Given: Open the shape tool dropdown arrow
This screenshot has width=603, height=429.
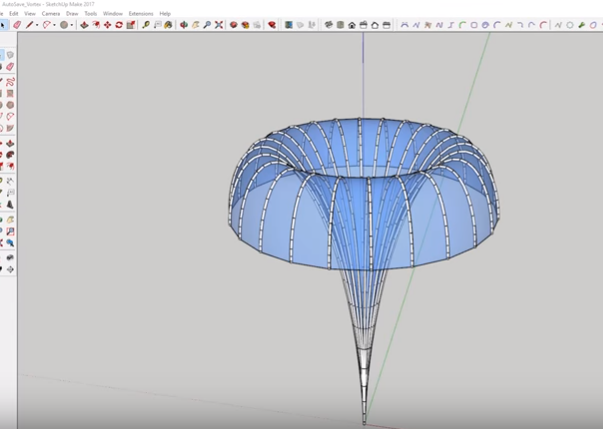Looking at the screenshot, I should pos(54,25).
